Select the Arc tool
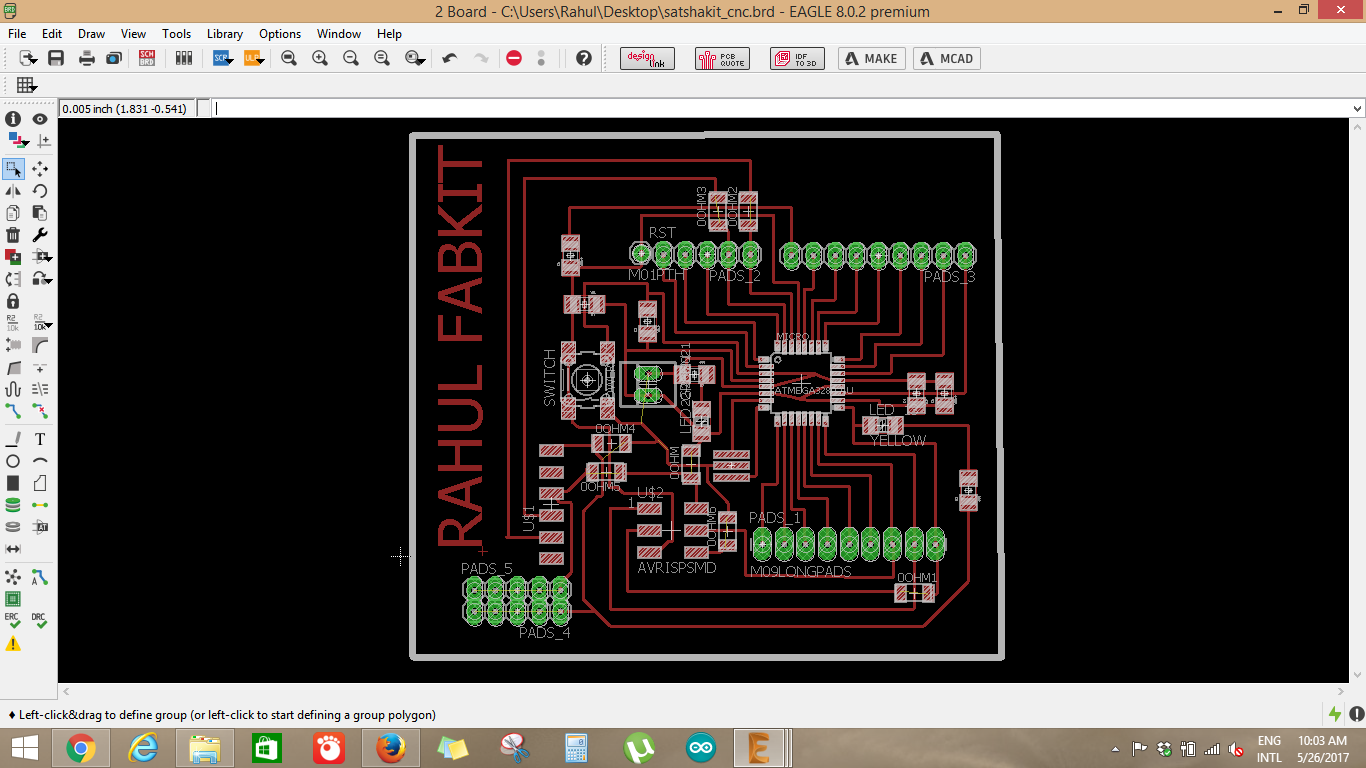 click(40, 461)
